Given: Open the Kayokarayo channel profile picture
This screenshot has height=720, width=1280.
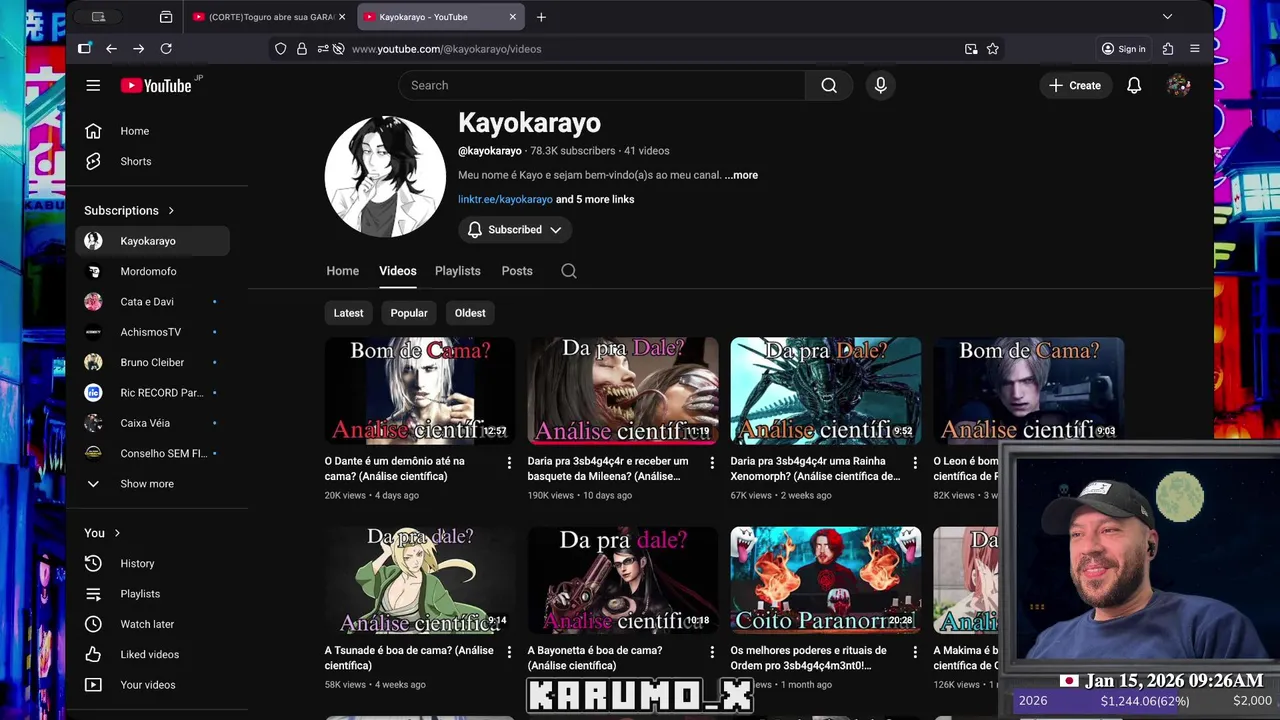Looking at the screenshot, I should click(385, 176).
